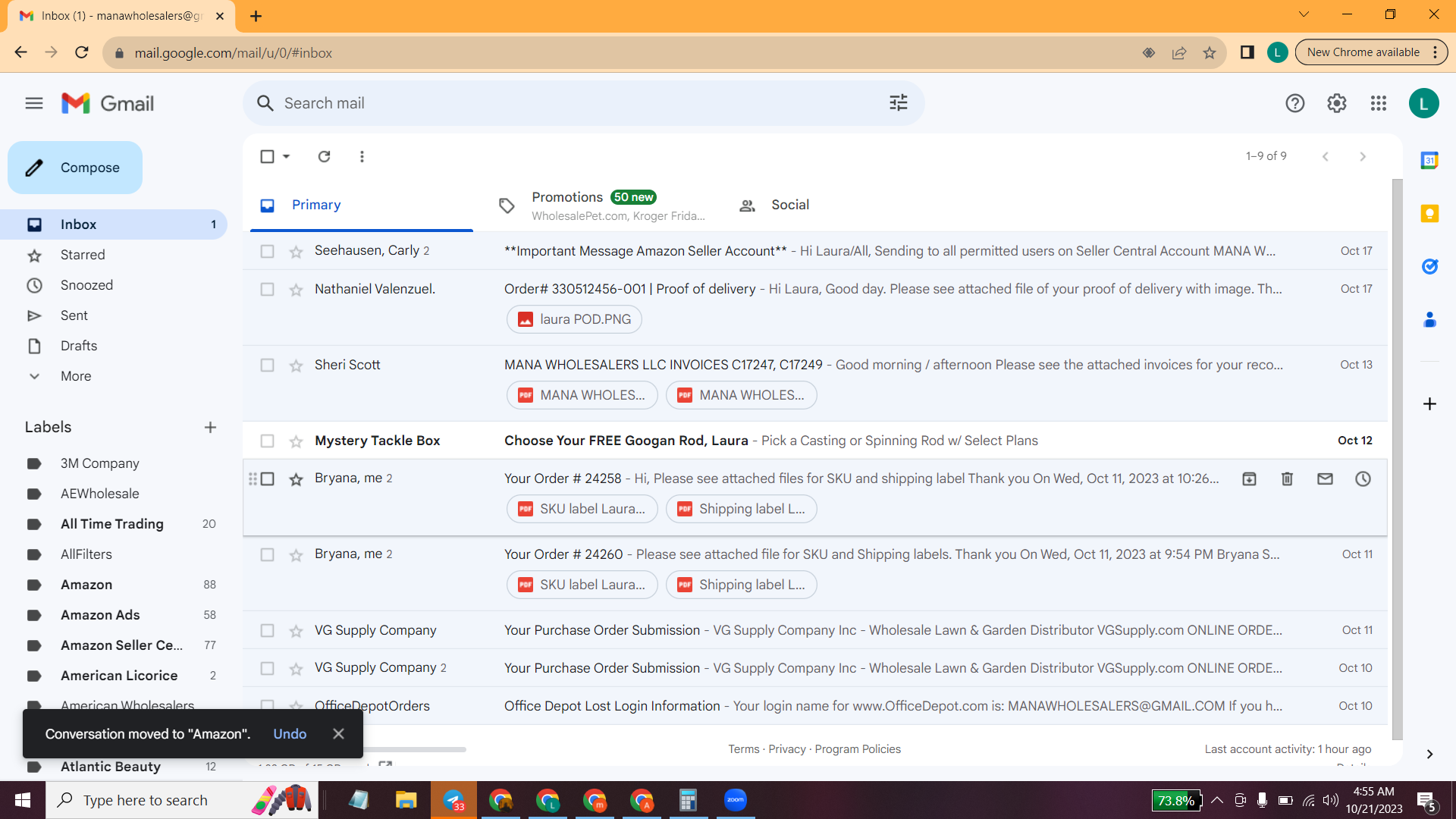Screen dimensions: 1456x819
Task: Get add-ons plus icon in side panel
Action: pos(1429,403)
